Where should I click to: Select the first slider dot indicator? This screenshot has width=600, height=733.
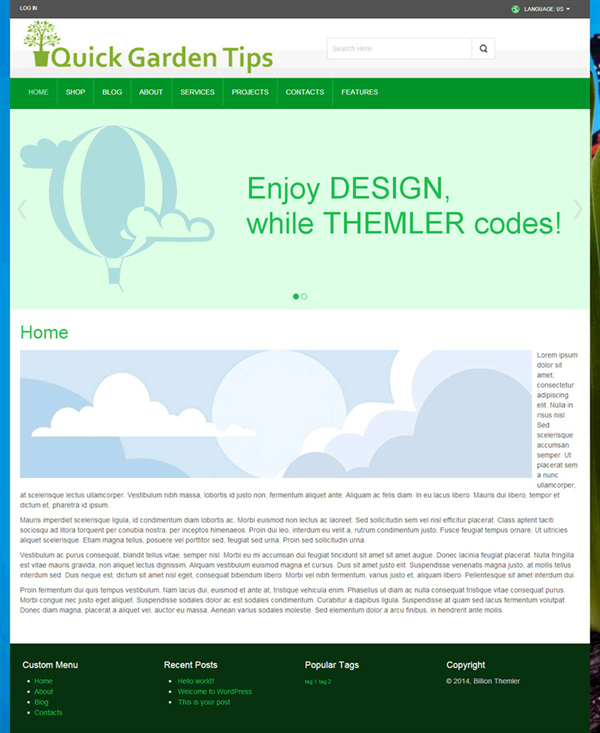click(296, 296)
